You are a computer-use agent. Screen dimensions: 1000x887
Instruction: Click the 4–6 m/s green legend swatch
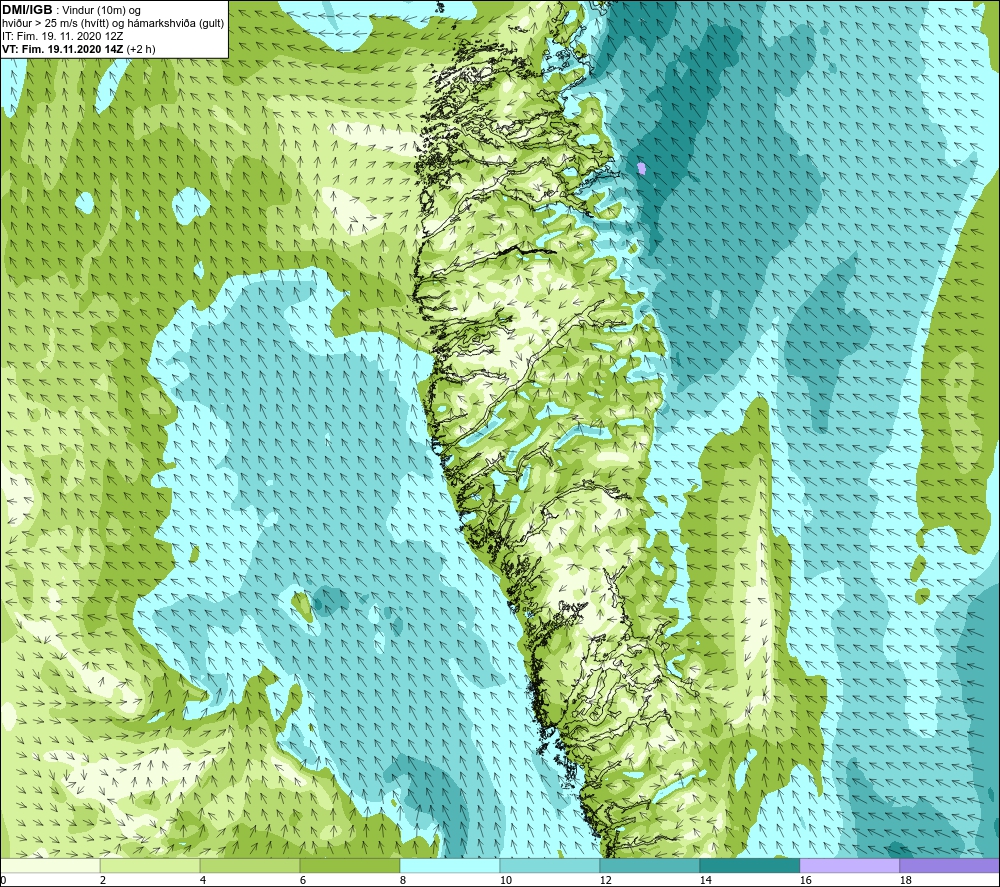click(249, 865)
